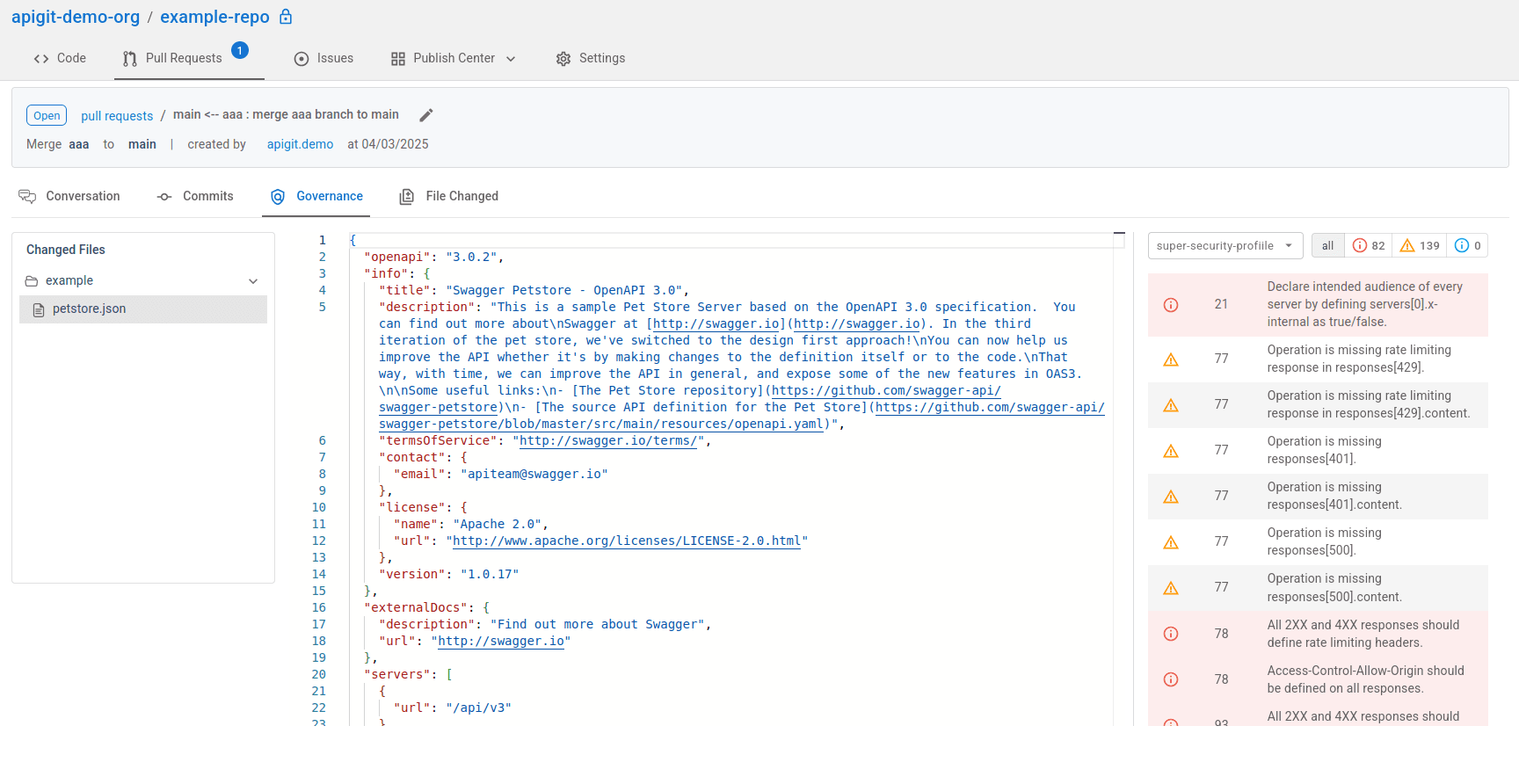Click the File Changed document icon
The width and height of the screenshot is (1519, 784).
pyautogui.click(x=406, y=197)
